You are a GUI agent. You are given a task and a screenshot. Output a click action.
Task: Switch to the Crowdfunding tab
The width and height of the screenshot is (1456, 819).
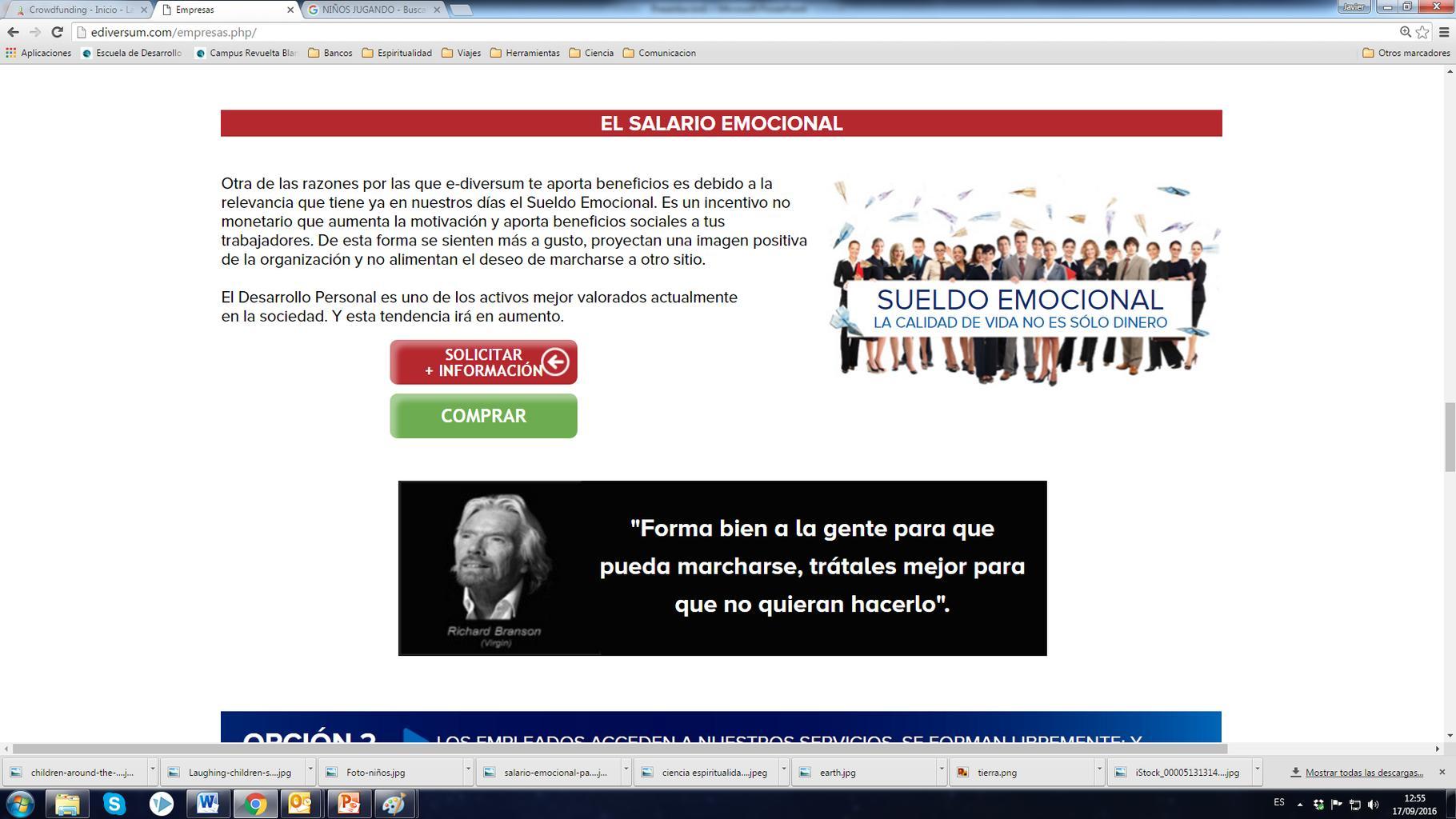78,10
